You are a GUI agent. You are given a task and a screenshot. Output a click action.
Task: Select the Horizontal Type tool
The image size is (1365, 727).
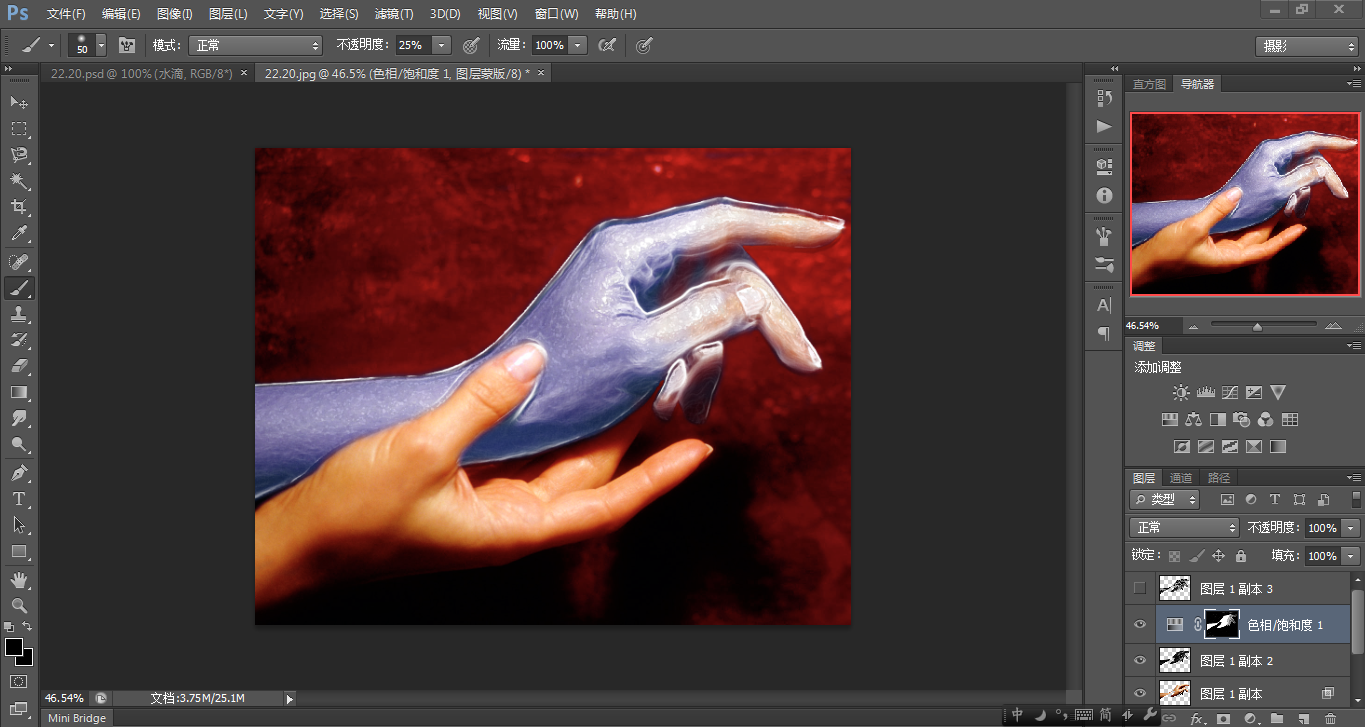click(19, 499)
